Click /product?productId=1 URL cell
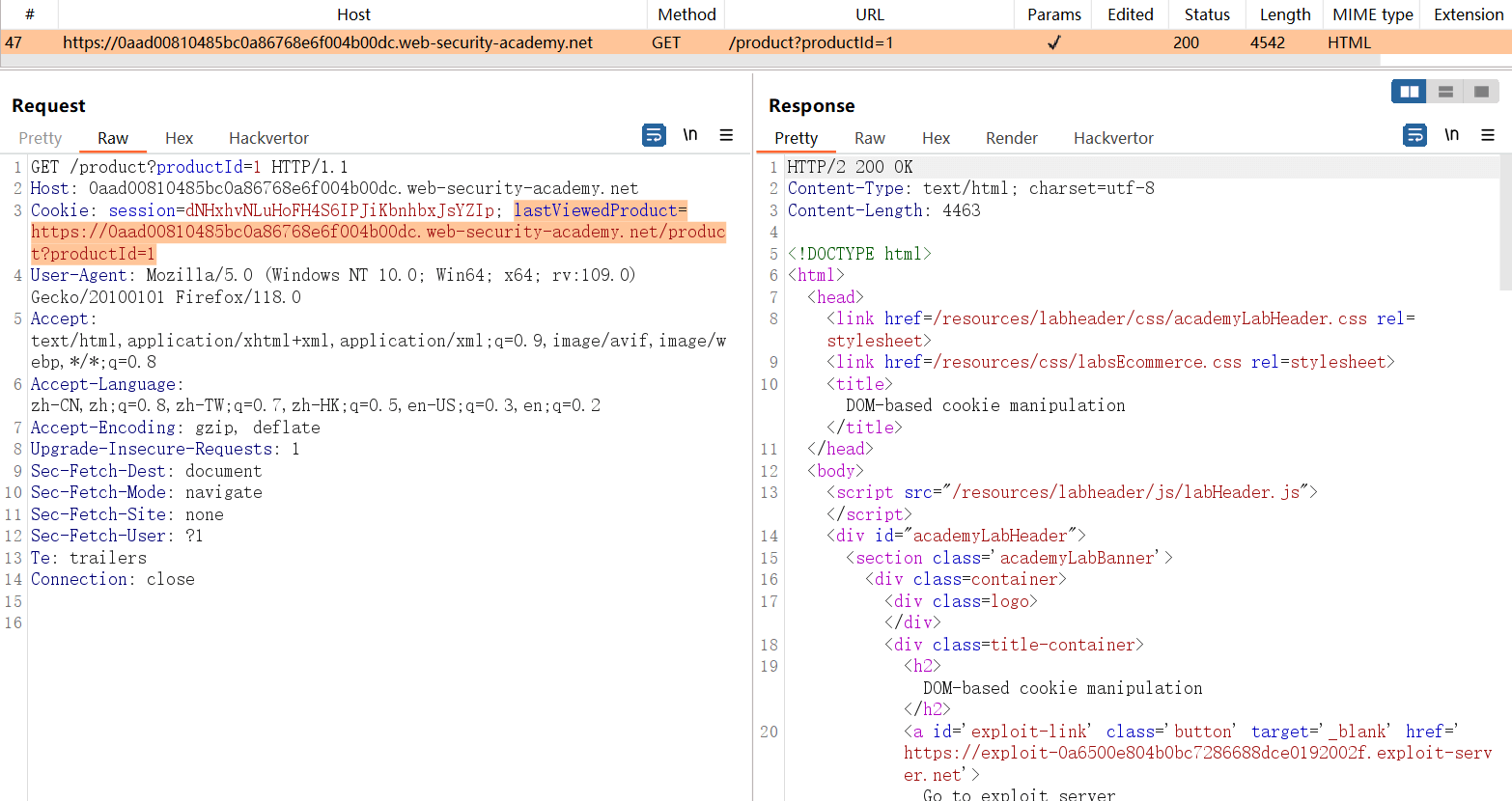This screenshot has width=1512, height=801. click(811, 42)
